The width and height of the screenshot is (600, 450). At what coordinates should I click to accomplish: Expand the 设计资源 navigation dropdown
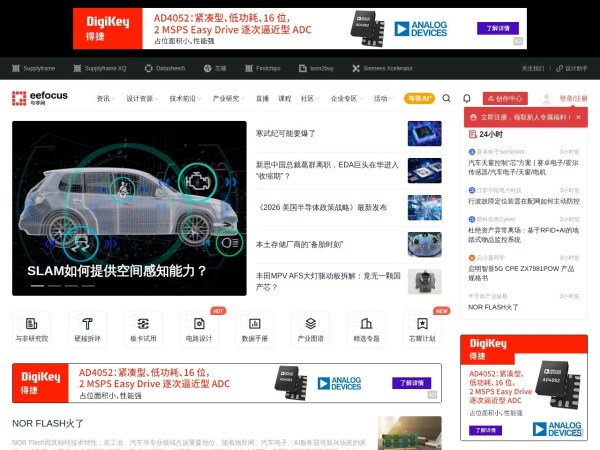(x=142, y=99)
